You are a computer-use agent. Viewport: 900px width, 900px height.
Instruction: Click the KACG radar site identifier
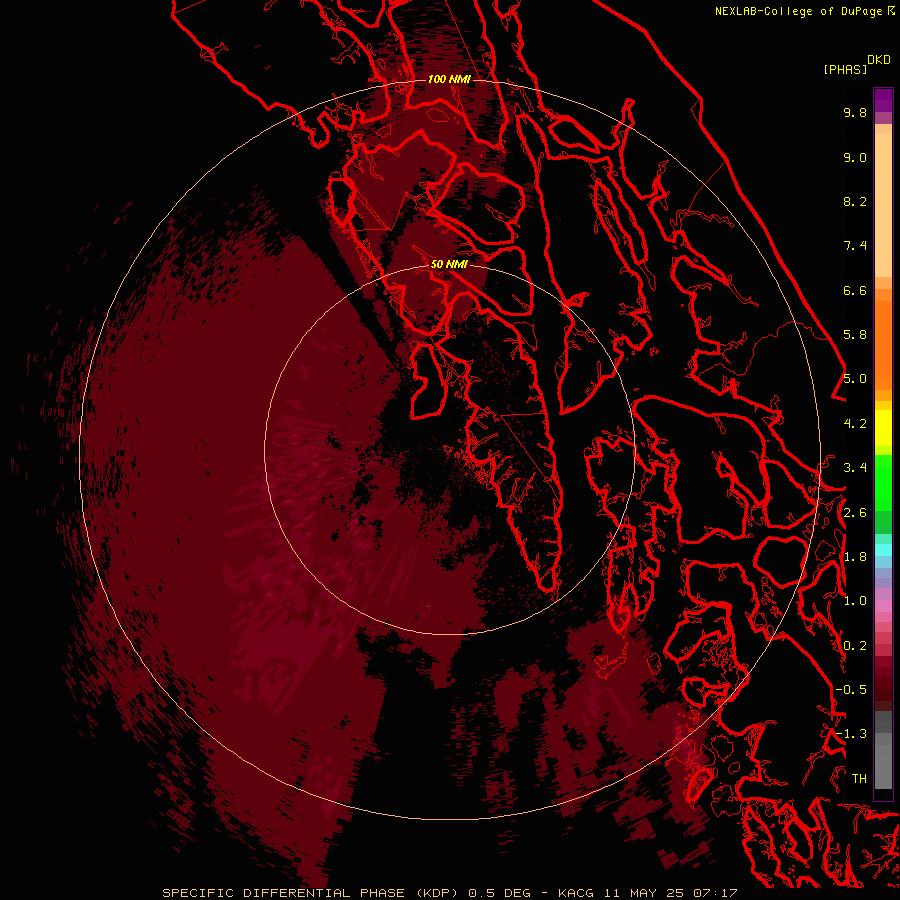pyautogui.click(x=576, y=893)
